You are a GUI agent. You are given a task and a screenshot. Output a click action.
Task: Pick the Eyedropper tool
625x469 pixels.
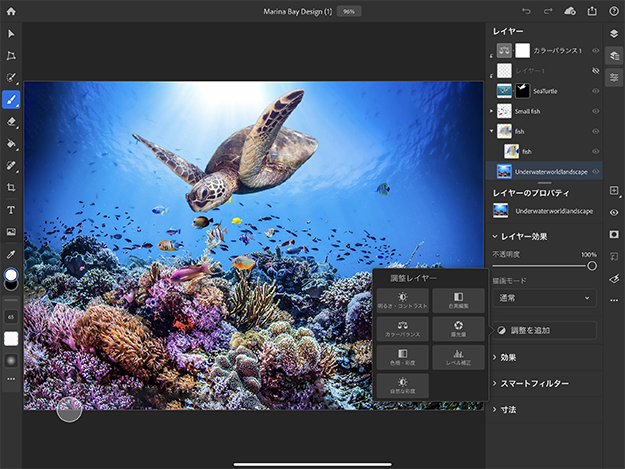pyautogui.click(x=11, y=254)
